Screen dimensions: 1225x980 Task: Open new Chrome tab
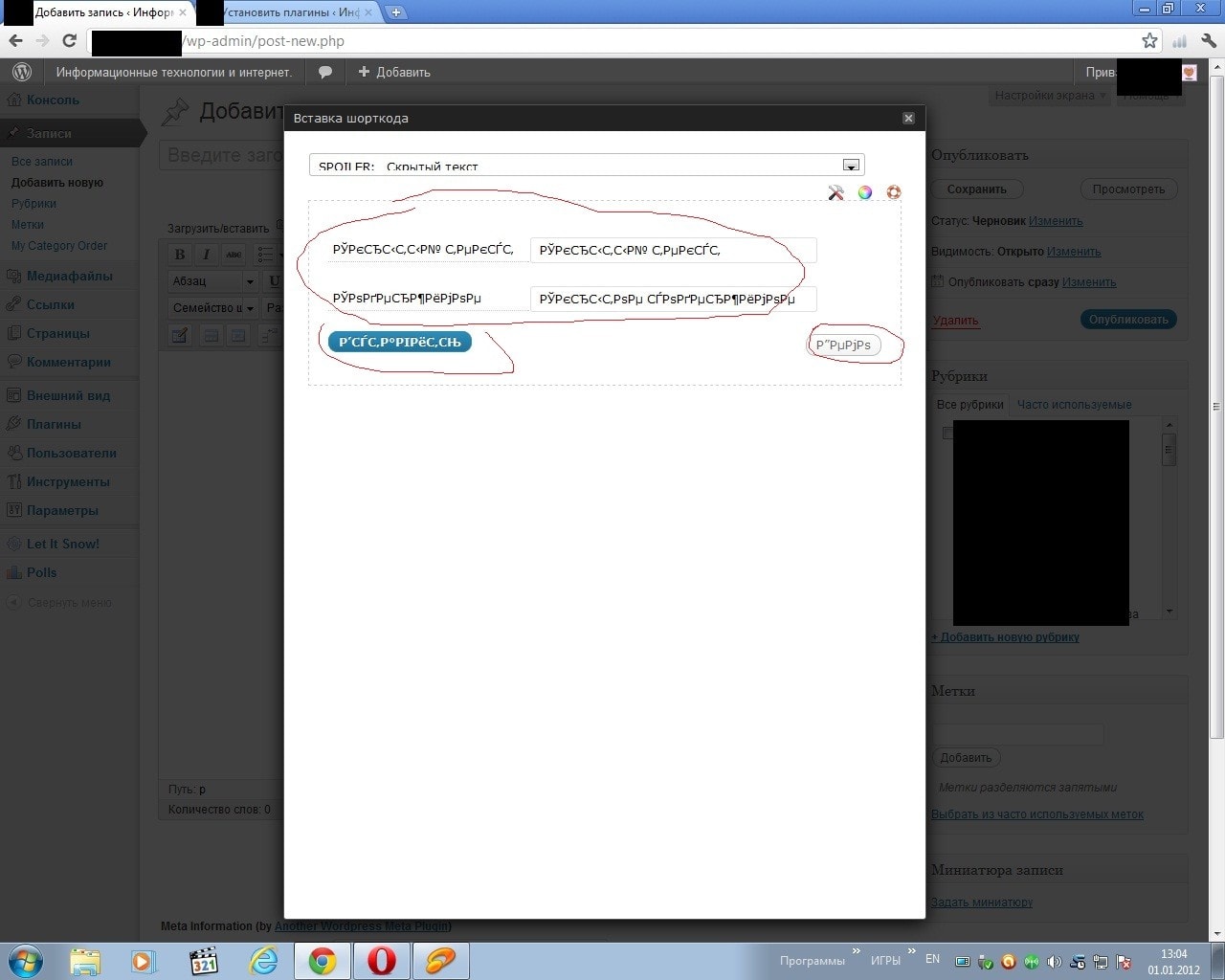[395, 12]
